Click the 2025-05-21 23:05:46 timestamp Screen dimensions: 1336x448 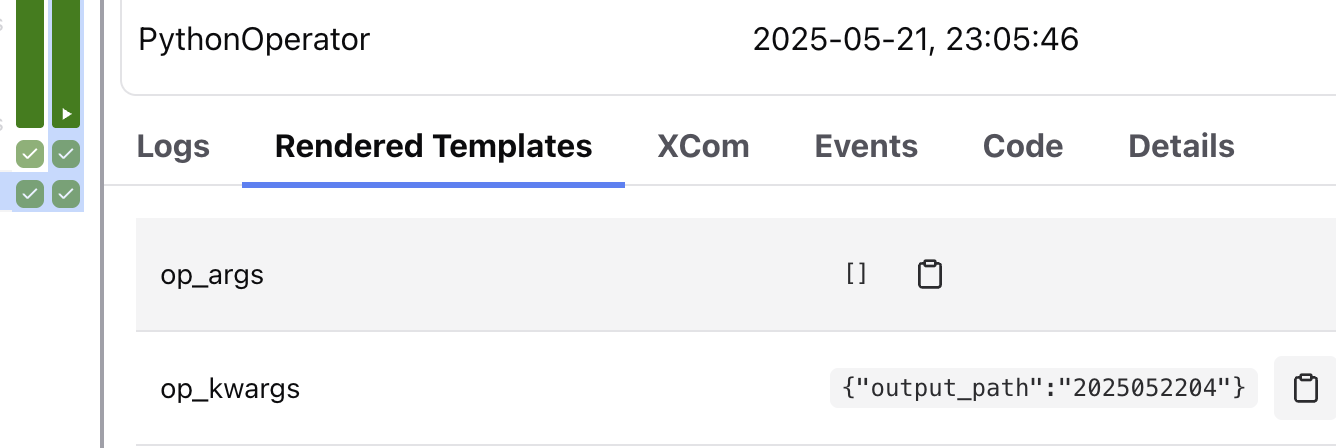915,39
